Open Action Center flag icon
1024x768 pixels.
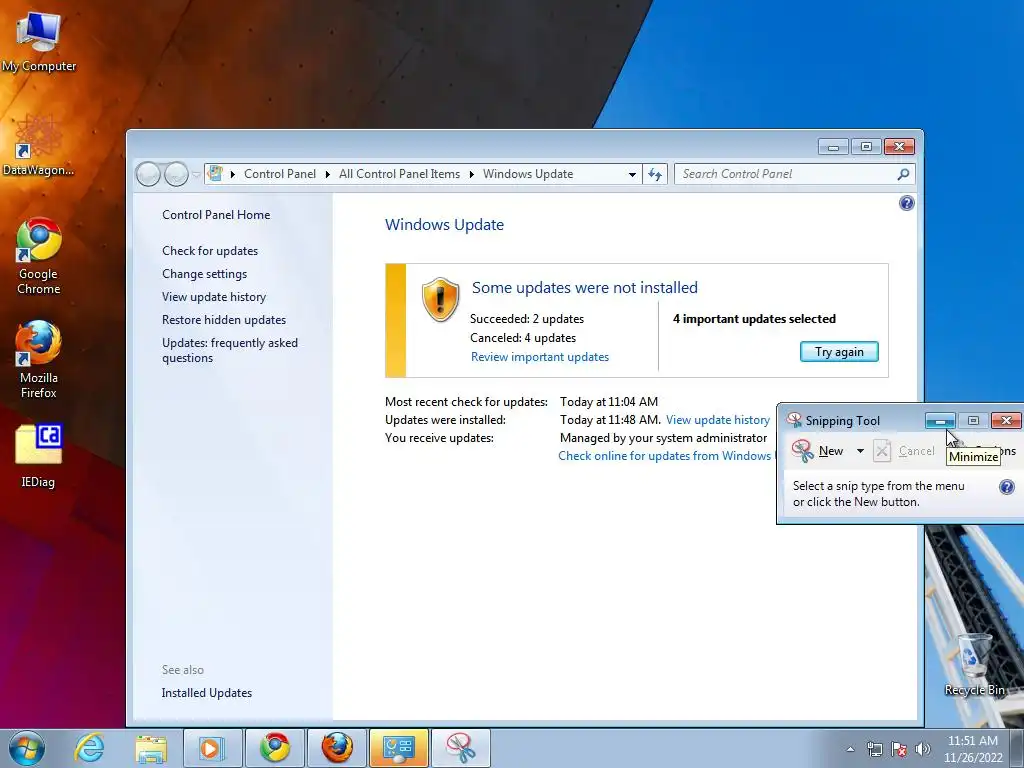(899, 749)
